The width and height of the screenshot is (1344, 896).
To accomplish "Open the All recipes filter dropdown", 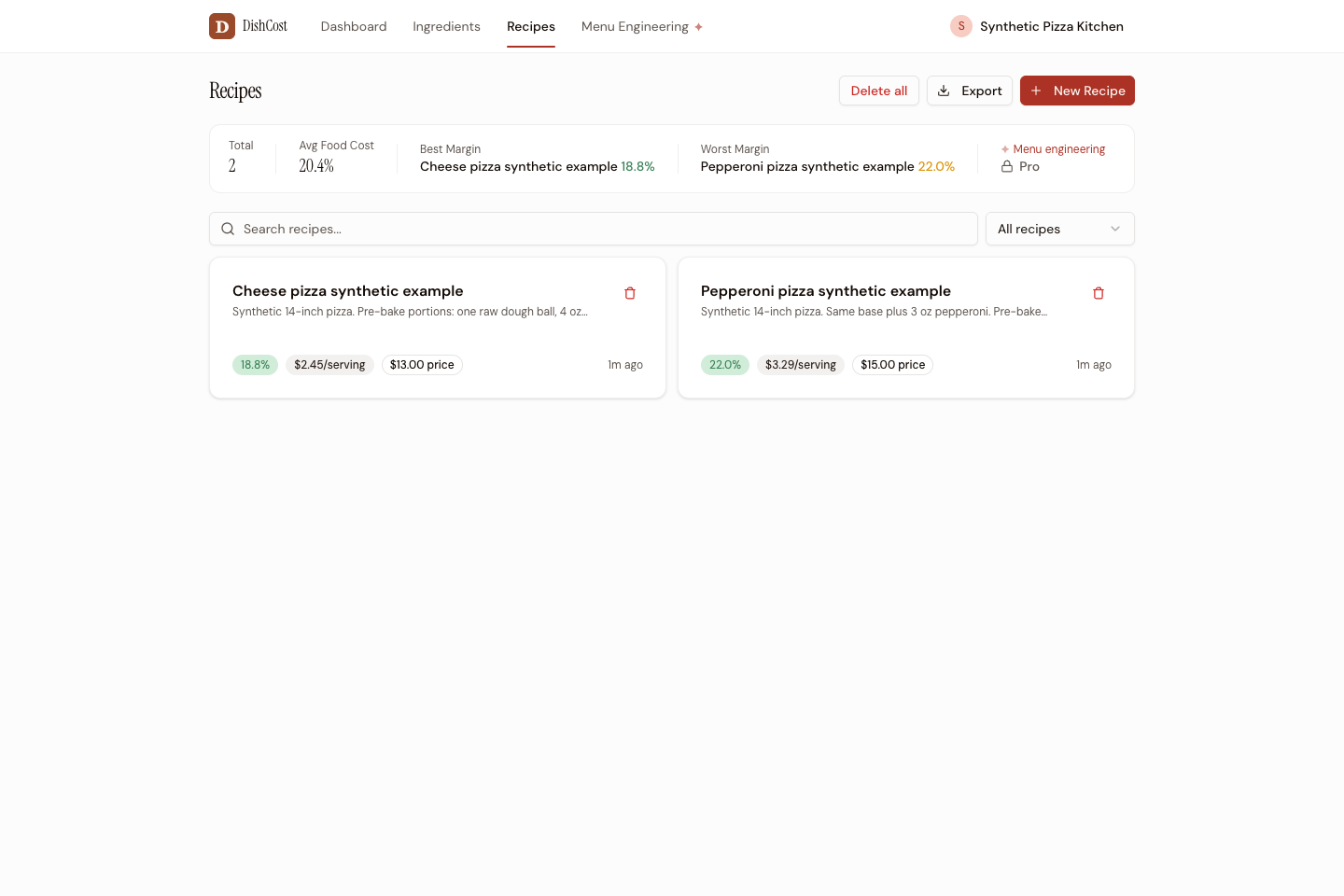I will tap(1060, 229).
